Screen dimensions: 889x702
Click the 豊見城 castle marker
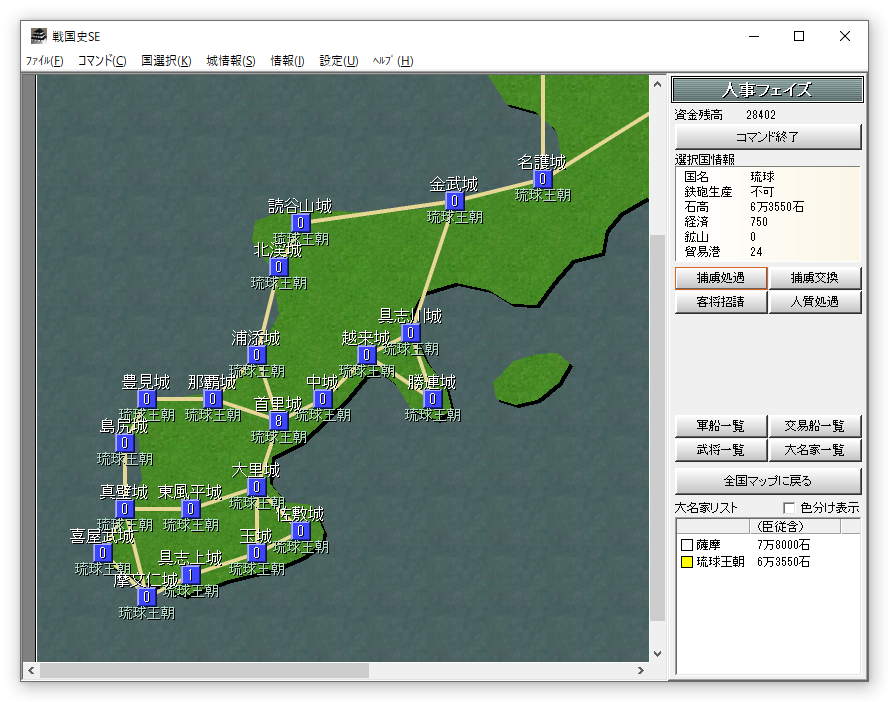click(x=147, y=399)
